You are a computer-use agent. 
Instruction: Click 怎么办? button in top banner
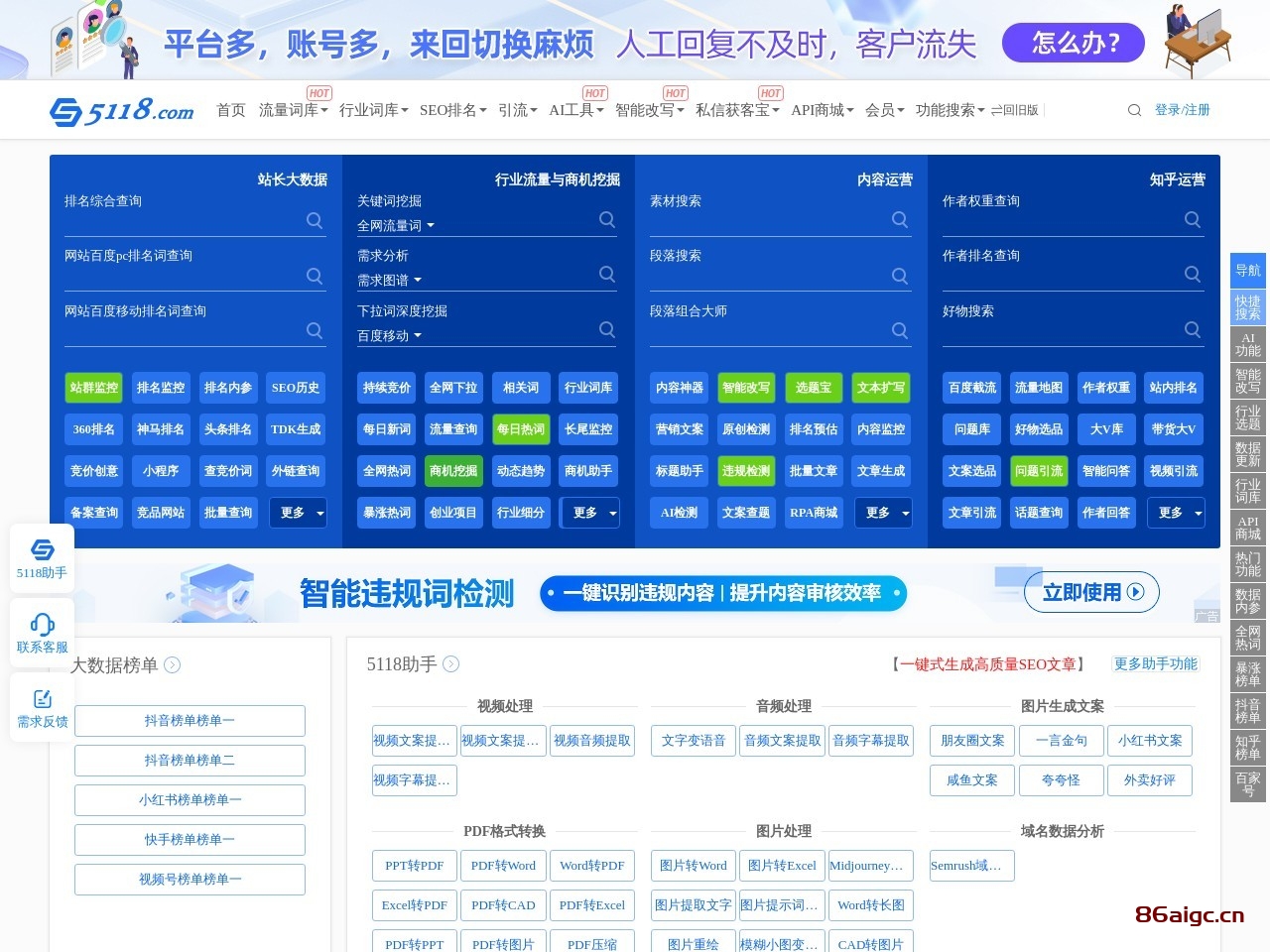tap(1074, 43)
